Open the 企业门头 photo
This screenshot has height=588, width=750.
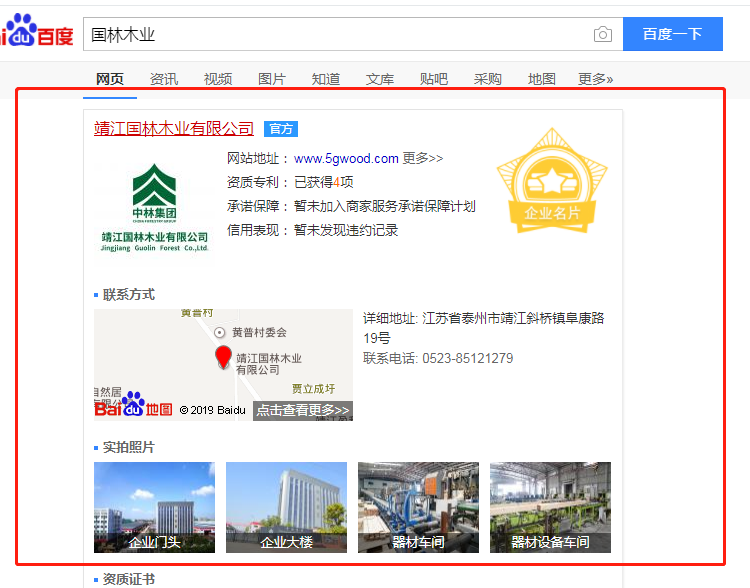[x=154, y=507]
